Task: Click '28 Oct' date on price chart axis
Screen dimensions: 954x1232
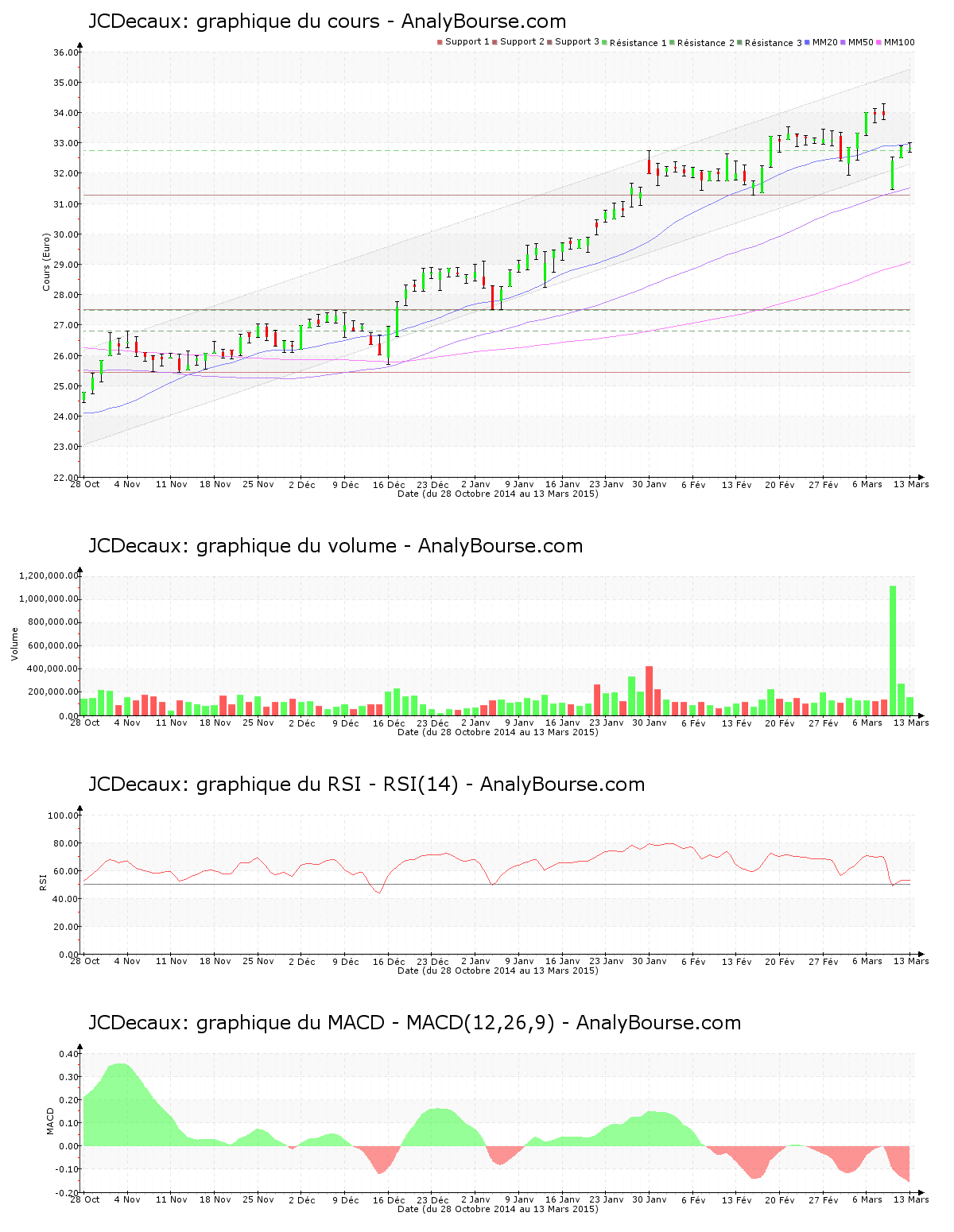Action: tap(85, 484)
